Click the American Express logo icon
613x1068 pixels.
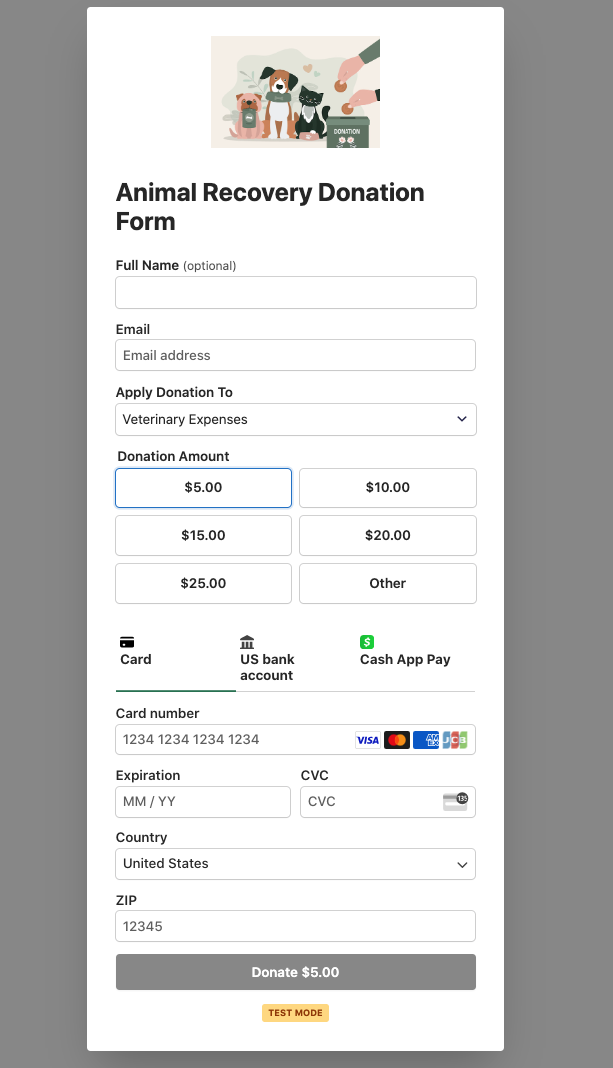426,740
